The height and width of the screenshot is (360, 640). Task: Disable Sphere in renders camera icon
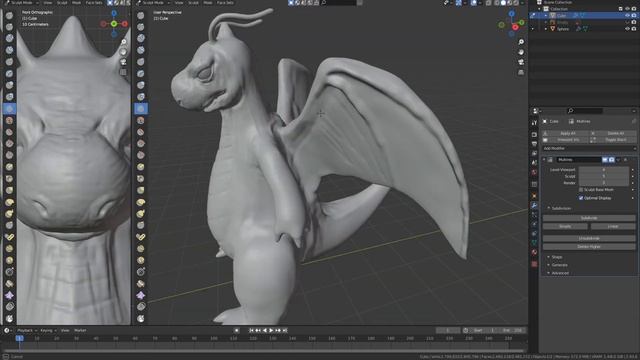pyautogui.click(x=634, y=29)
